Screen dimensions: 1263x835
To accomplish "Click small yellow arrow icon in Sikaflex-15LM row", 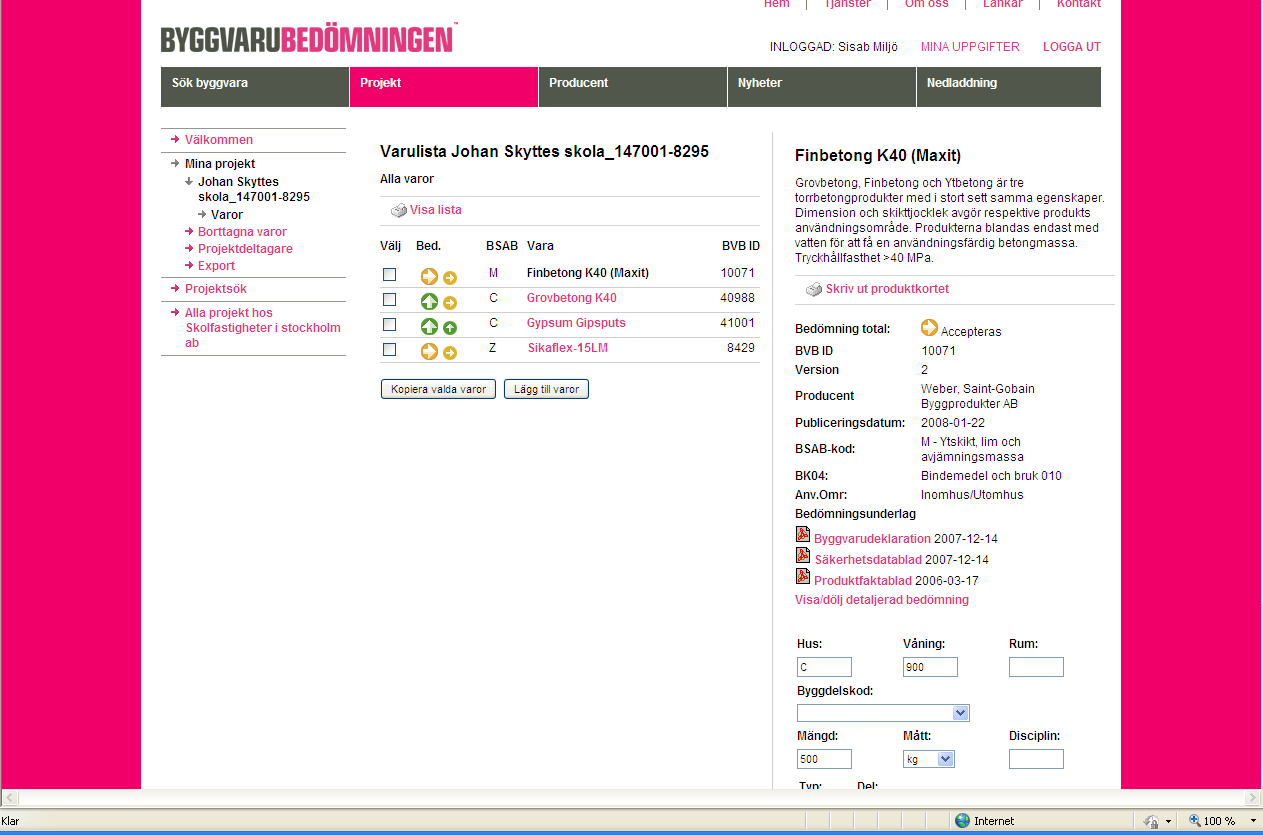I will 450,352.
